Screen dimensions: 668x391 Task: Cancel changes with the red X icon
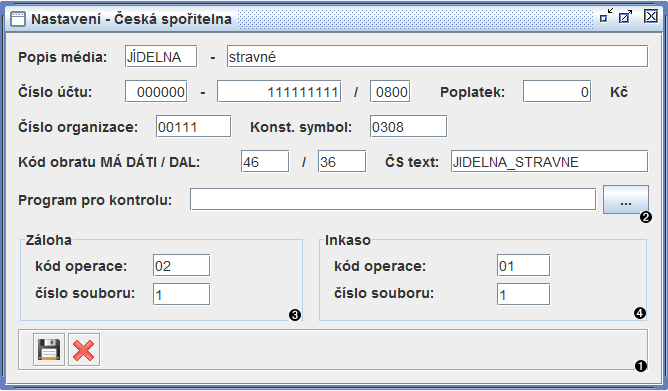[84, 350]
